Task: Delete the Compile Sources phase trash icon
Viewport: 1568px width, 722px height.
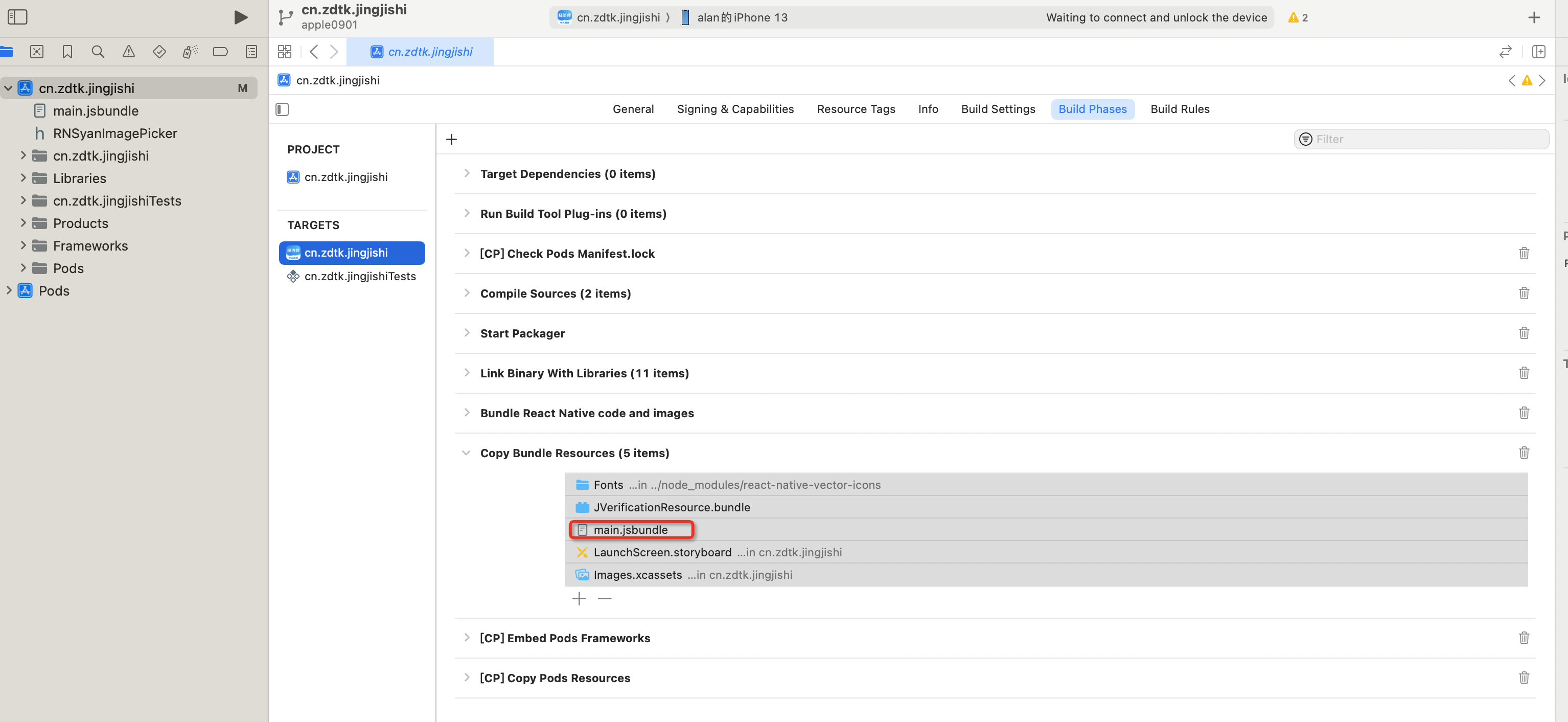Action: coord(1524,294)
